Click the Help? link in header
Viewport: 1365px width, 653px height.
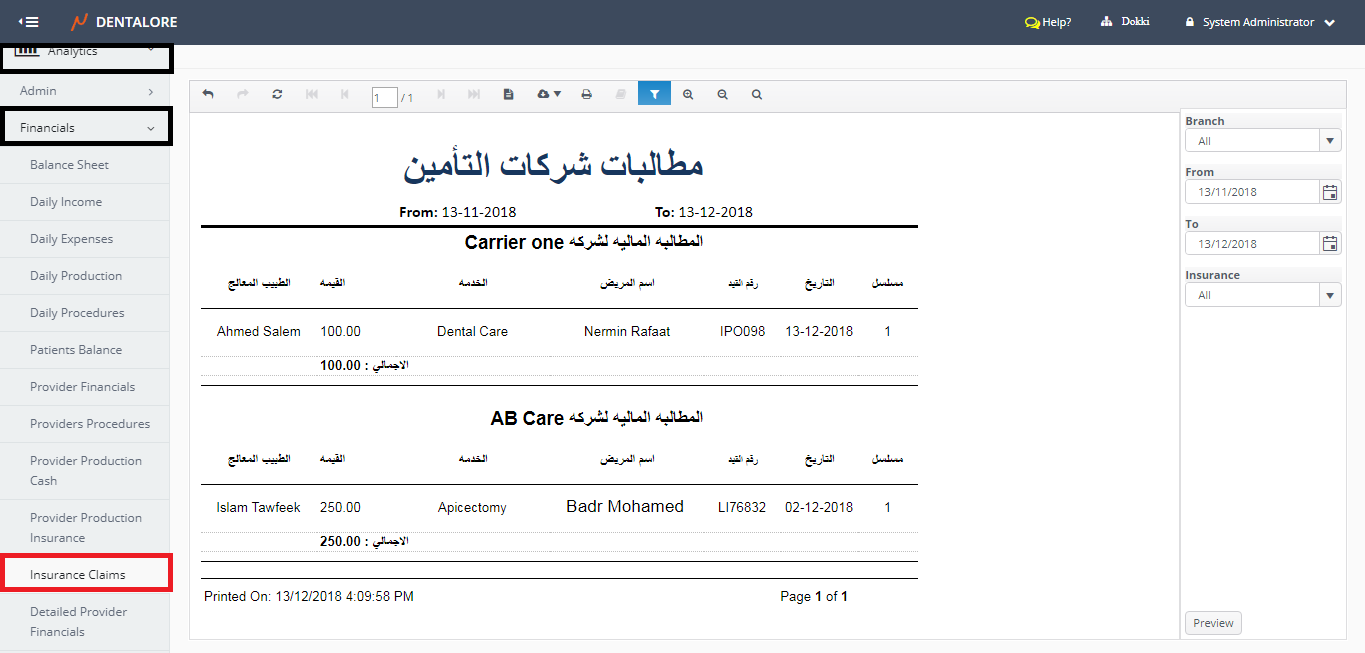click(1048, 22)
